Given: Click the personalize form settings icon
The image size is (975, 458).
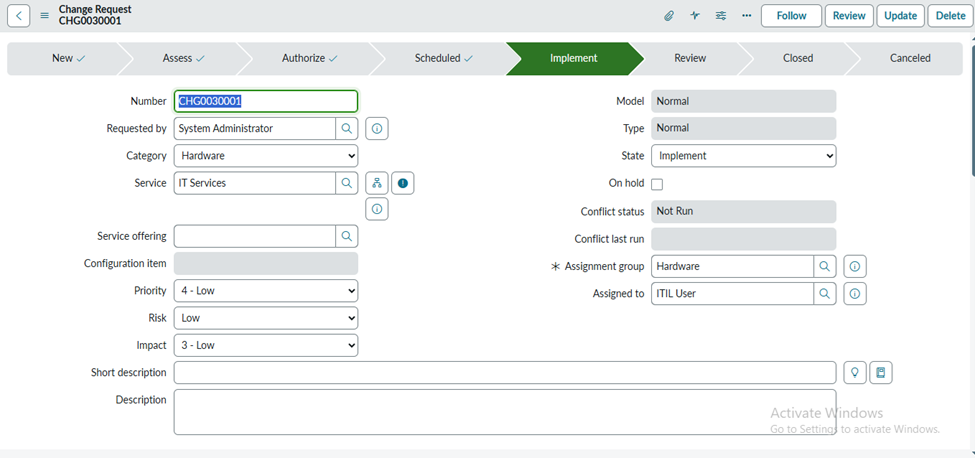Looking at the screenshot, I should pos(721,16).
